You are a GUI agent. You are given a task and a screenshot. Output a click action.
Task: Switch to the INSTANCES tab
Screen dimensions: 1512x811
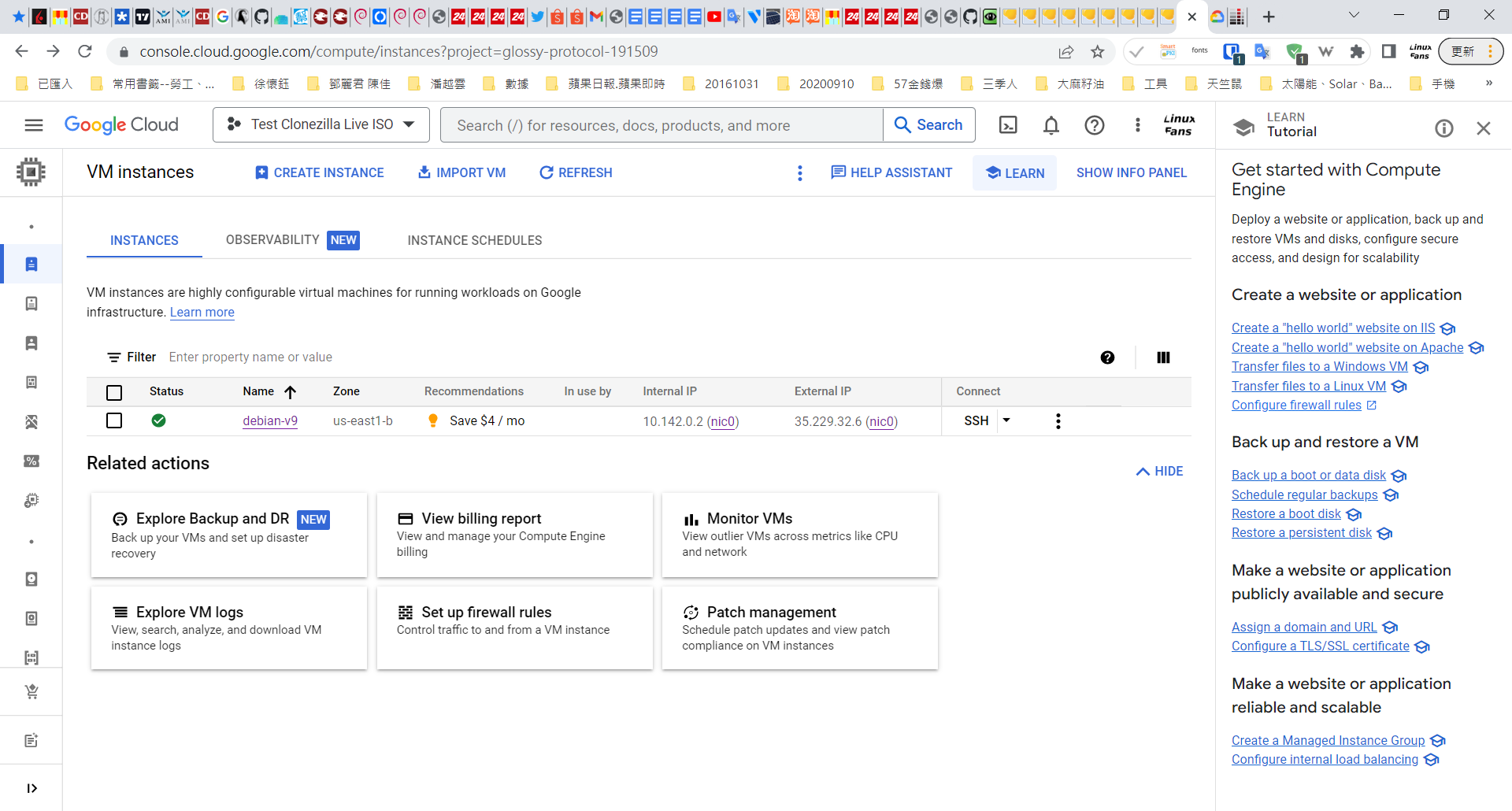click(x=144, y=240)
